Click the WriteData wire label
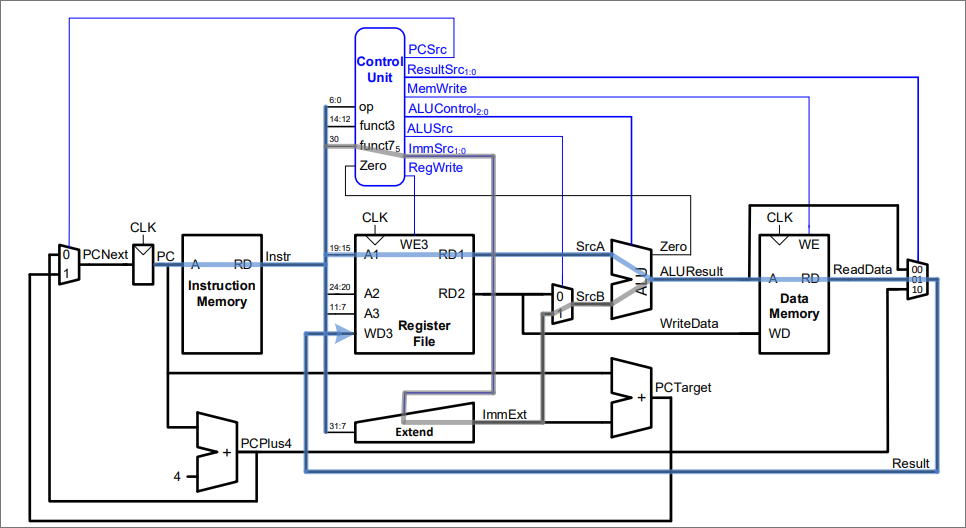 tap(689, 323)
